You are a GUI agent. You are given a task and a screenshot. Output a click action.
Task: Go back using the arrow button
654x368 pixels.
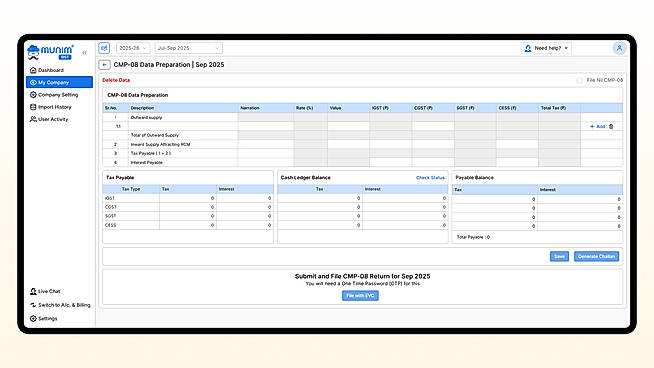(x=104, y=65)
